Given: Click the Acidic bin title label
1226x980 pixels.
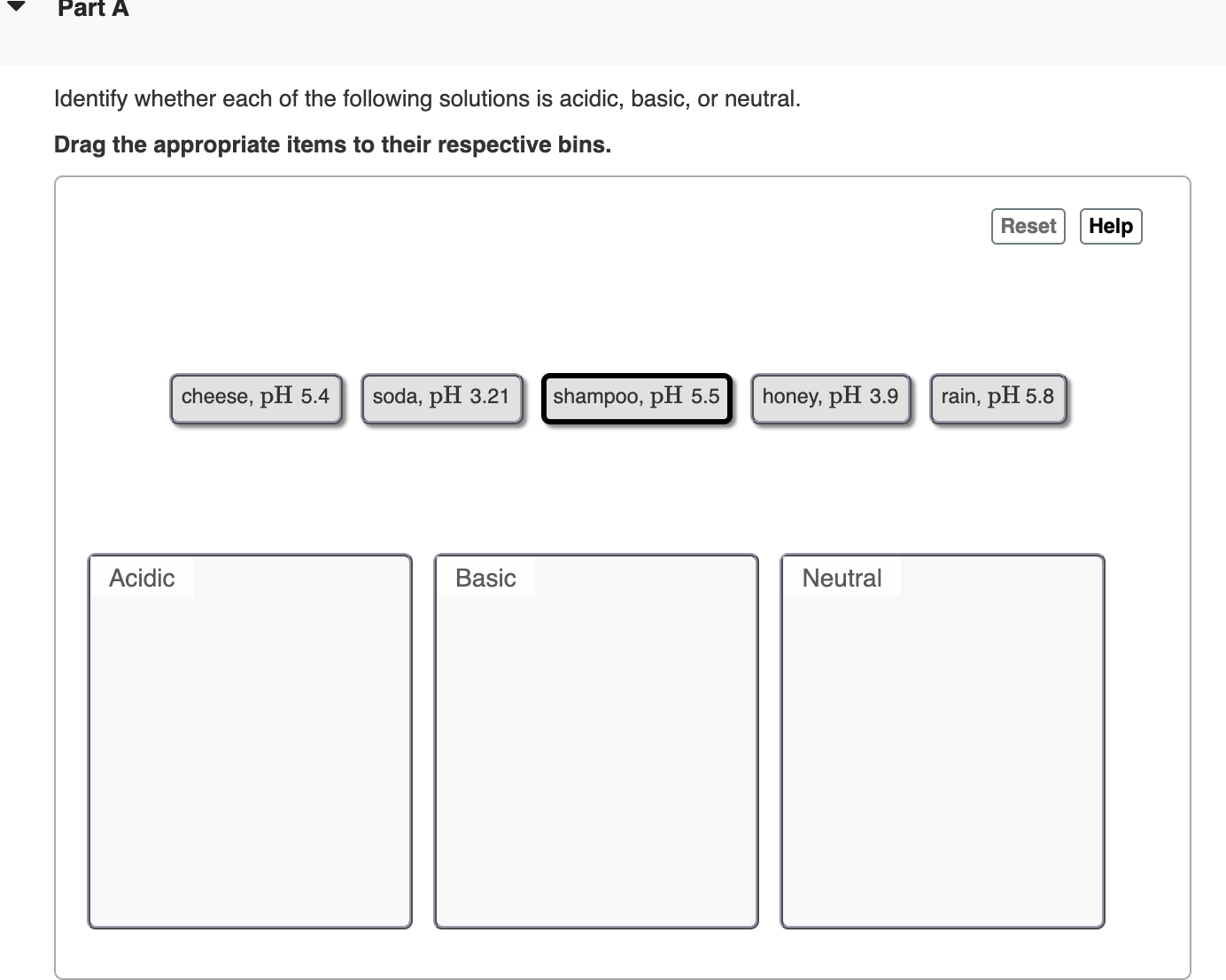Looking at the screenshot, I should (x=142, y=579).
